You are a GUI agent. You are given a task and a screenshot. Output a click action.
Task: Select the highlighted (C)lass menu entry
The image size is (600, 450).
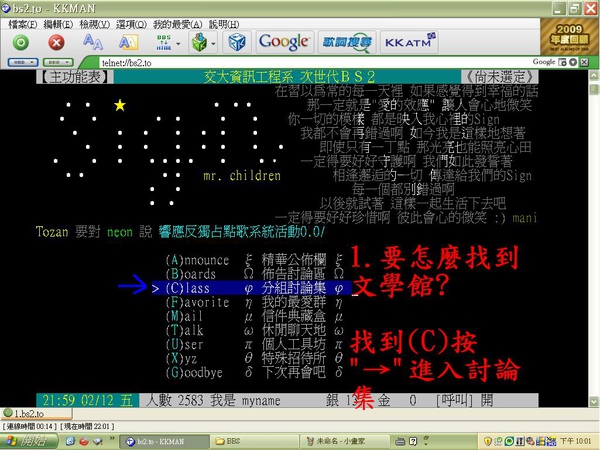tap(251, 288)
